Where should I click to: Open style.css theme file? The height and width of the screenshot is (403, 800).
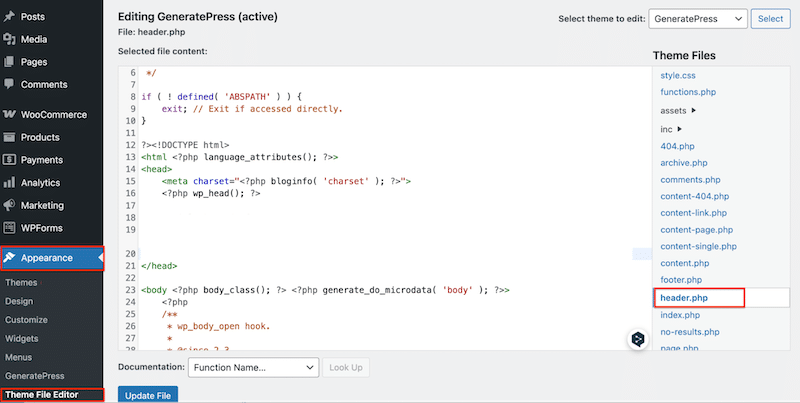tap(678, 75)
